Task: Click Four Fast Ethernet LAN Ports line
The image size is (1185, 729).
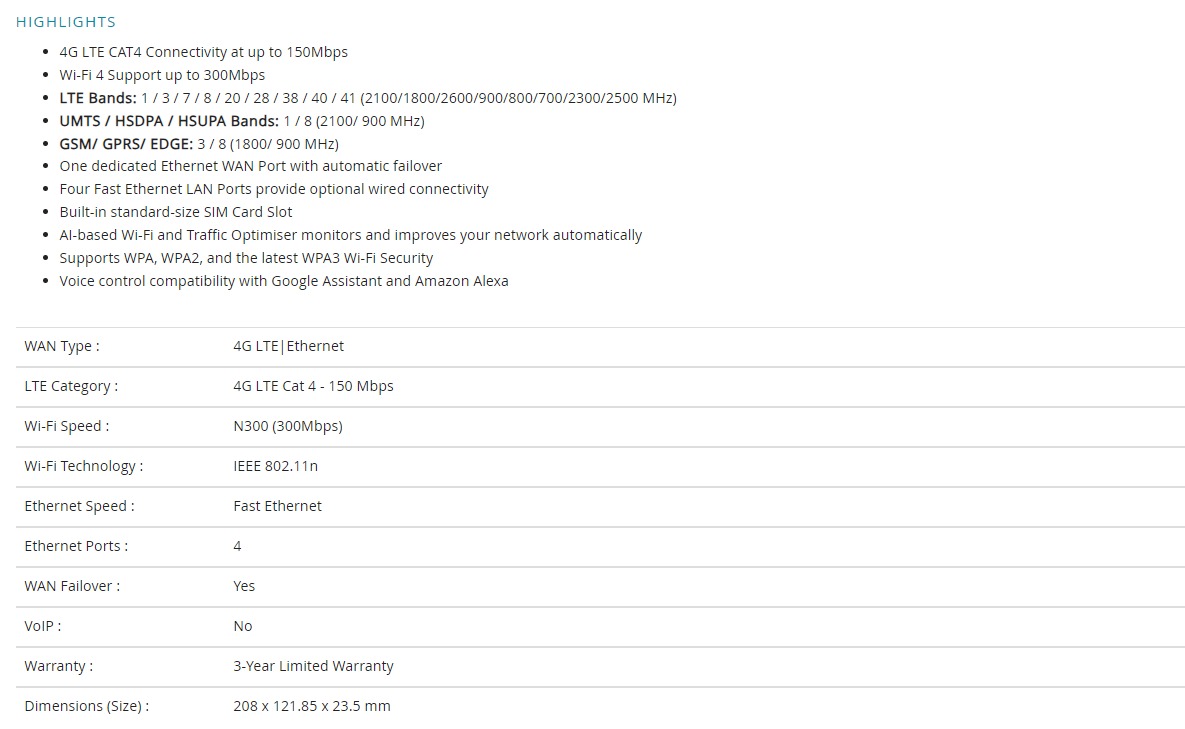Action: point(274,189)
